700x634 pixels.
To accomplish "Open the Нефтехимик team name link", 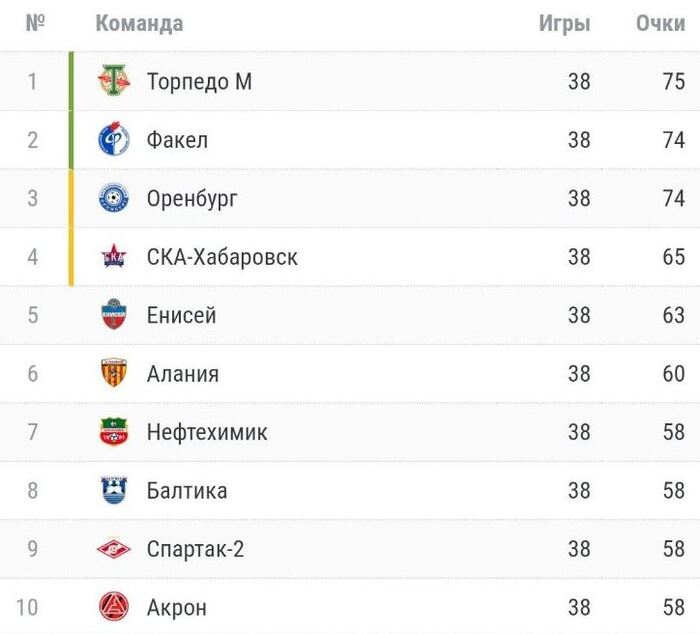I will (207, 432).
